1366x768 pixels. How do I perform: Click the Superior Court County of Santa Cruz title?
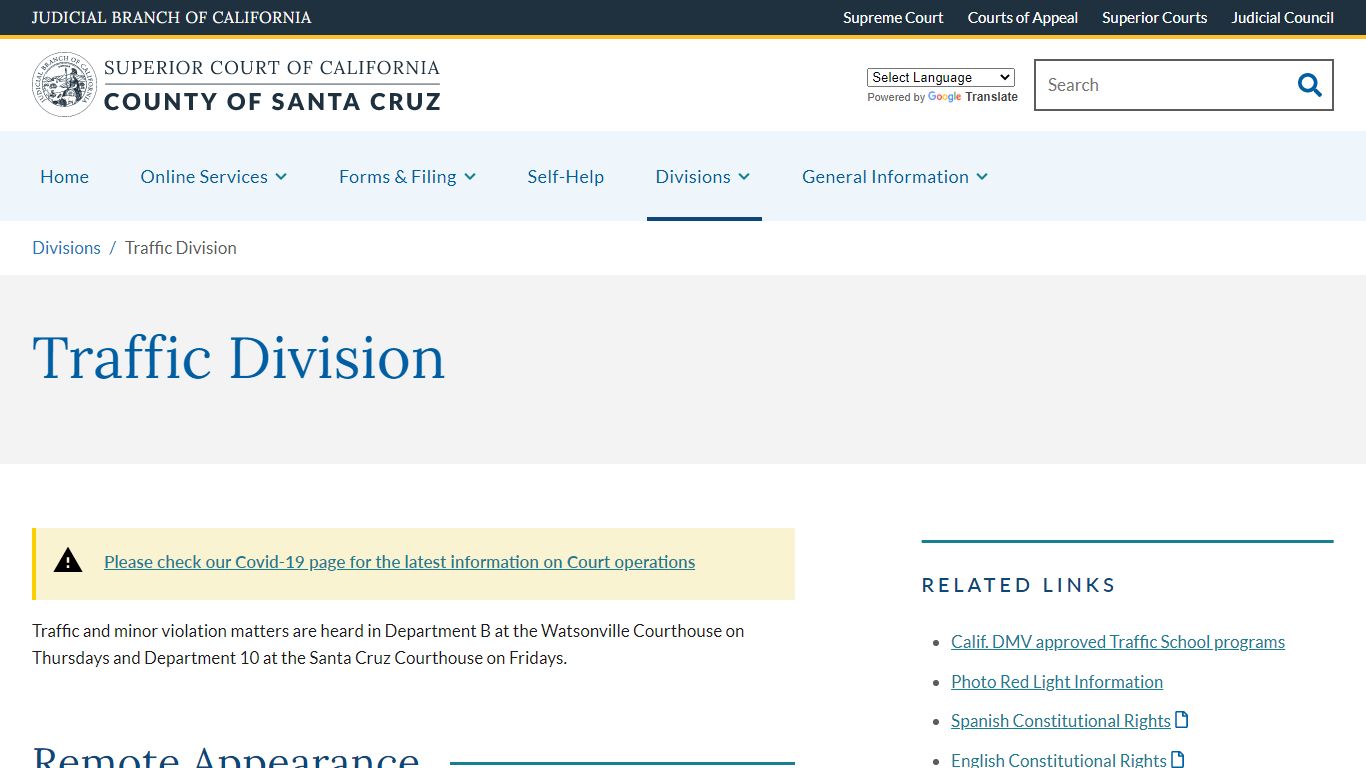click(272, 85)
